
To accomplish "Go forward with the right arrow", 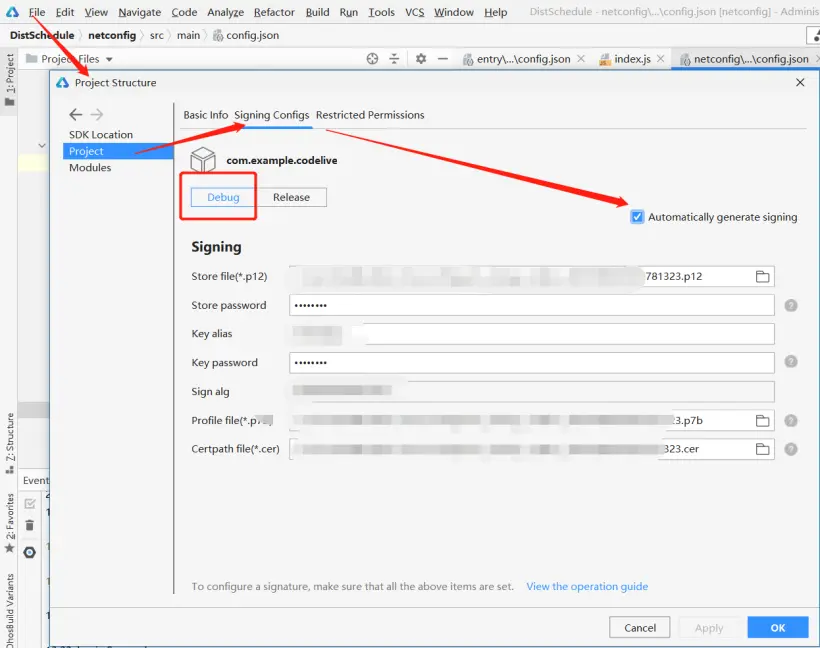I will [97, 115].
